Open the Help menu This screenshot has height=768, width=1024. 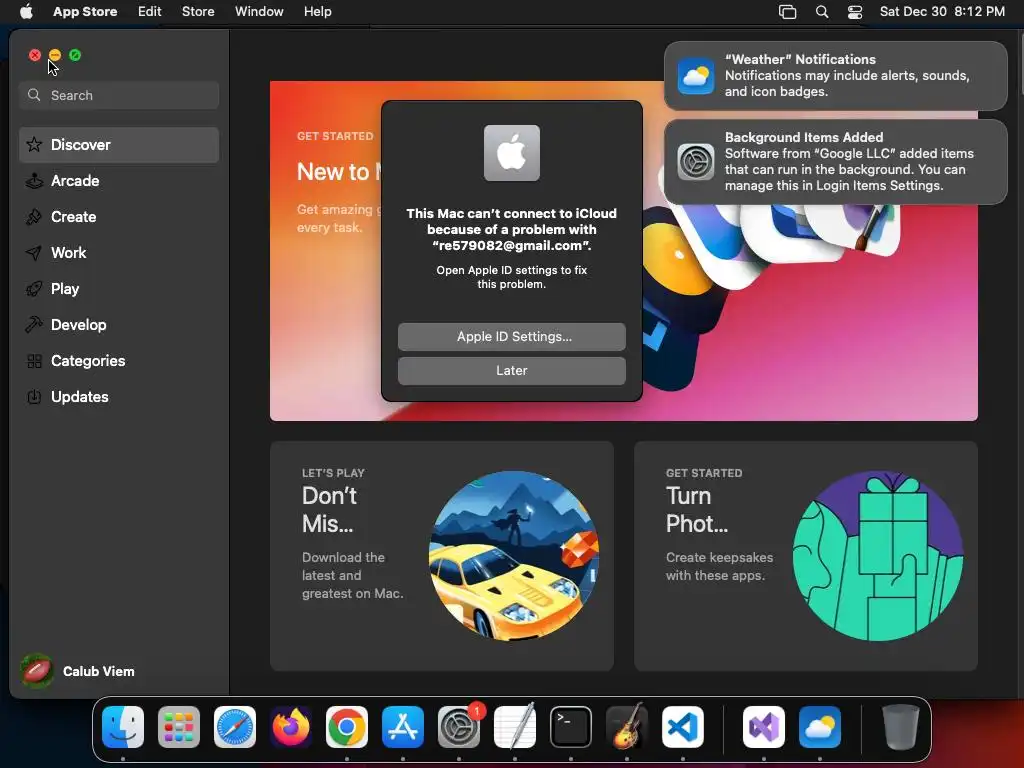(x=317, y=12)
